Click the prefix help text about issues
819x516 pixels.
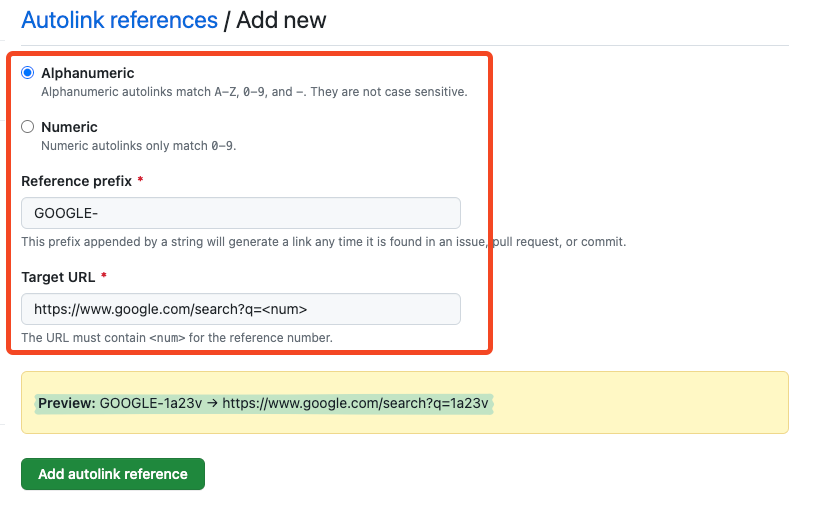(323, 242)
